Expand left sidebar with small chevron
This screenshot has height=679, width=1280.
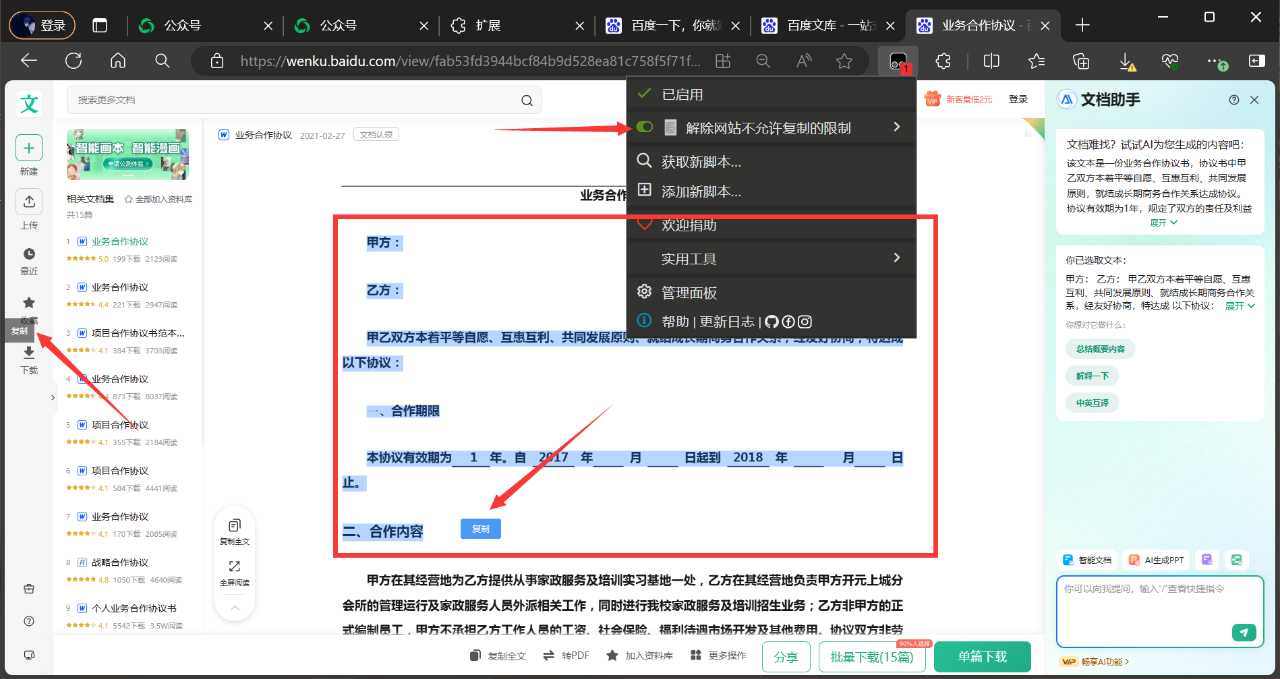[52, 397]
